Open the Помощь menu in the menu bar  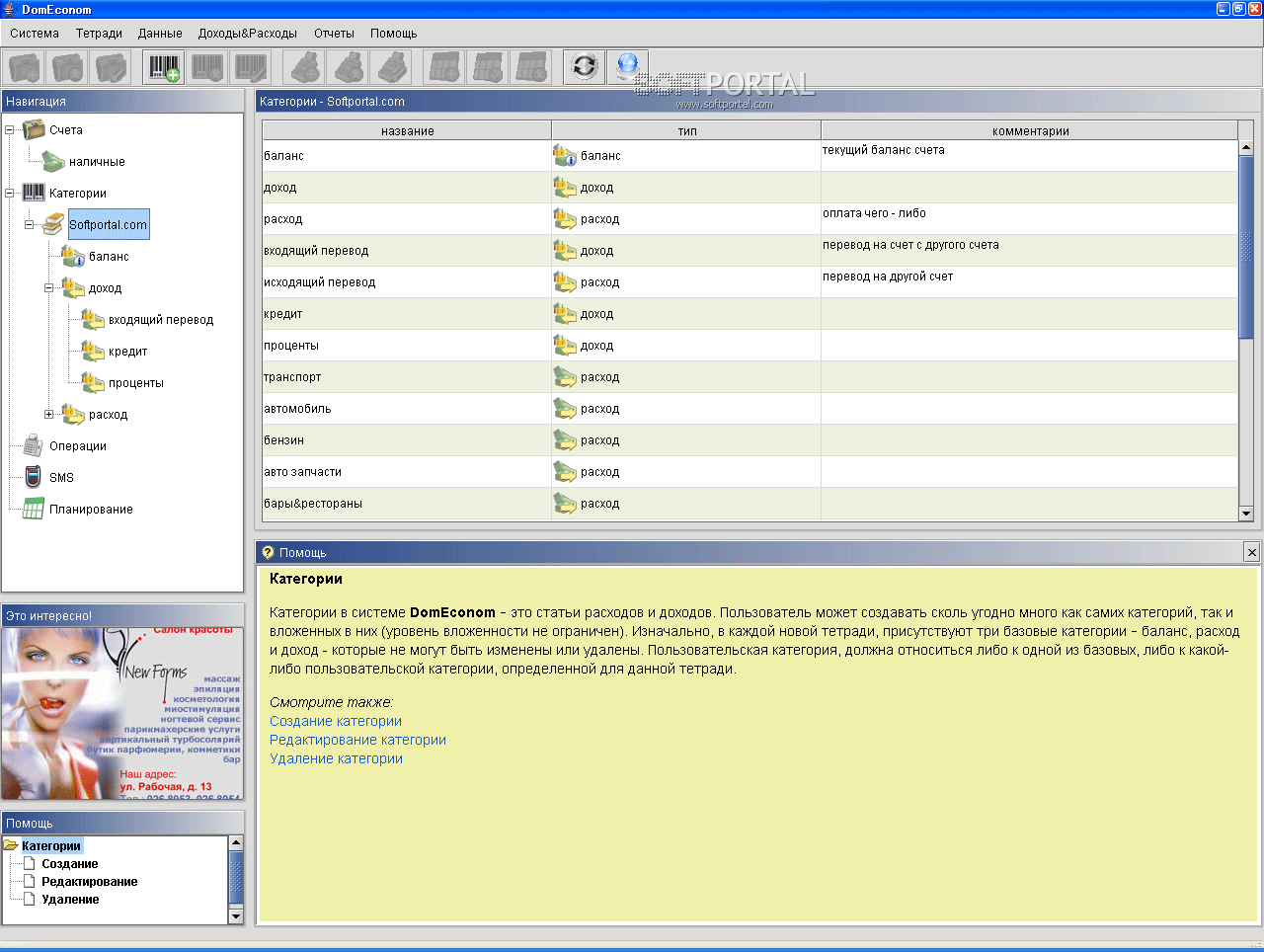coord(393,33)
